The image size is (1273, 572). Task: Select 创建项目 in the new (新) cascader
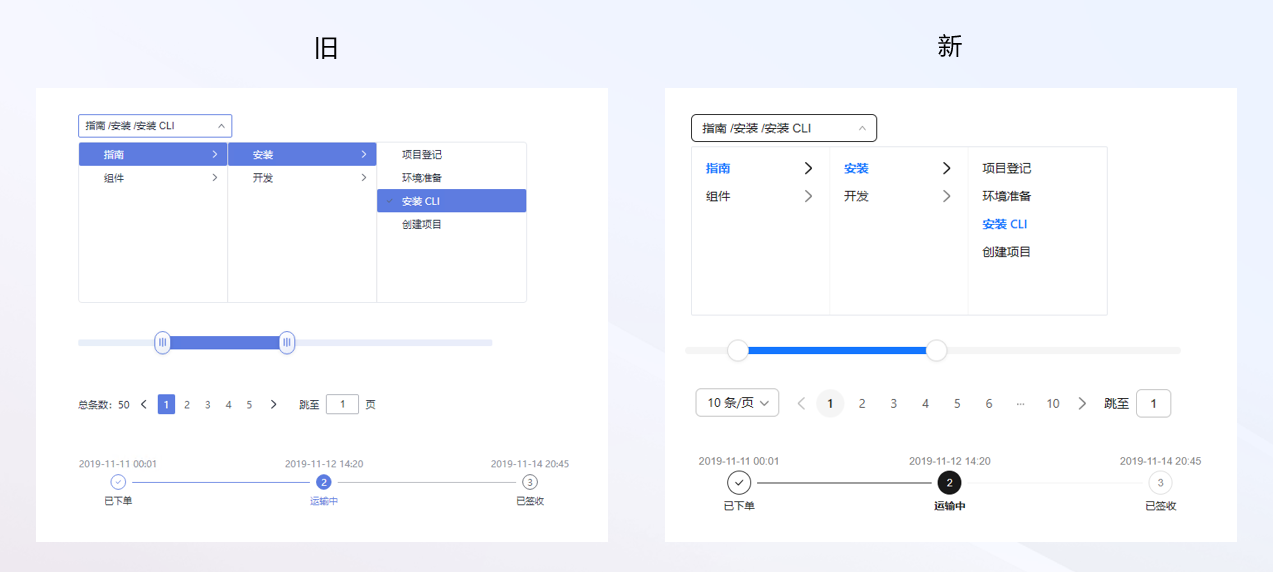click(1006, 252)
